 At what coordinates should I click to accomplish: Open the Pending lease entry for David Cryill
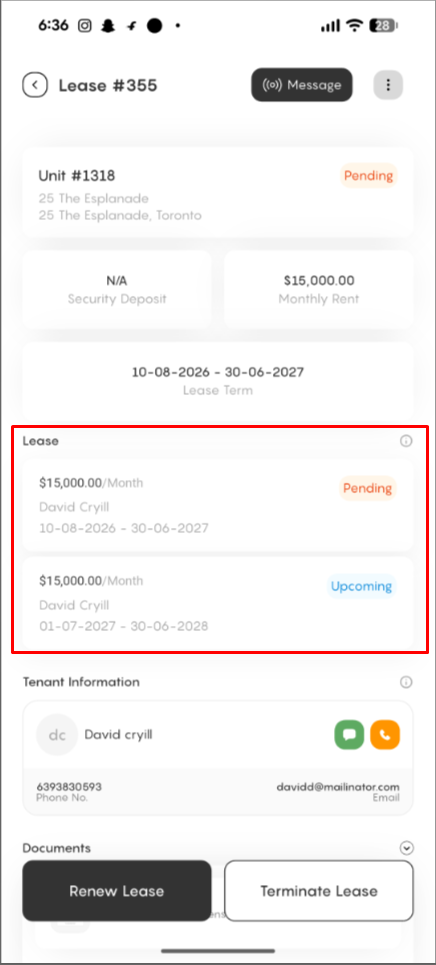pyautogui.click(x=218, y=505)
